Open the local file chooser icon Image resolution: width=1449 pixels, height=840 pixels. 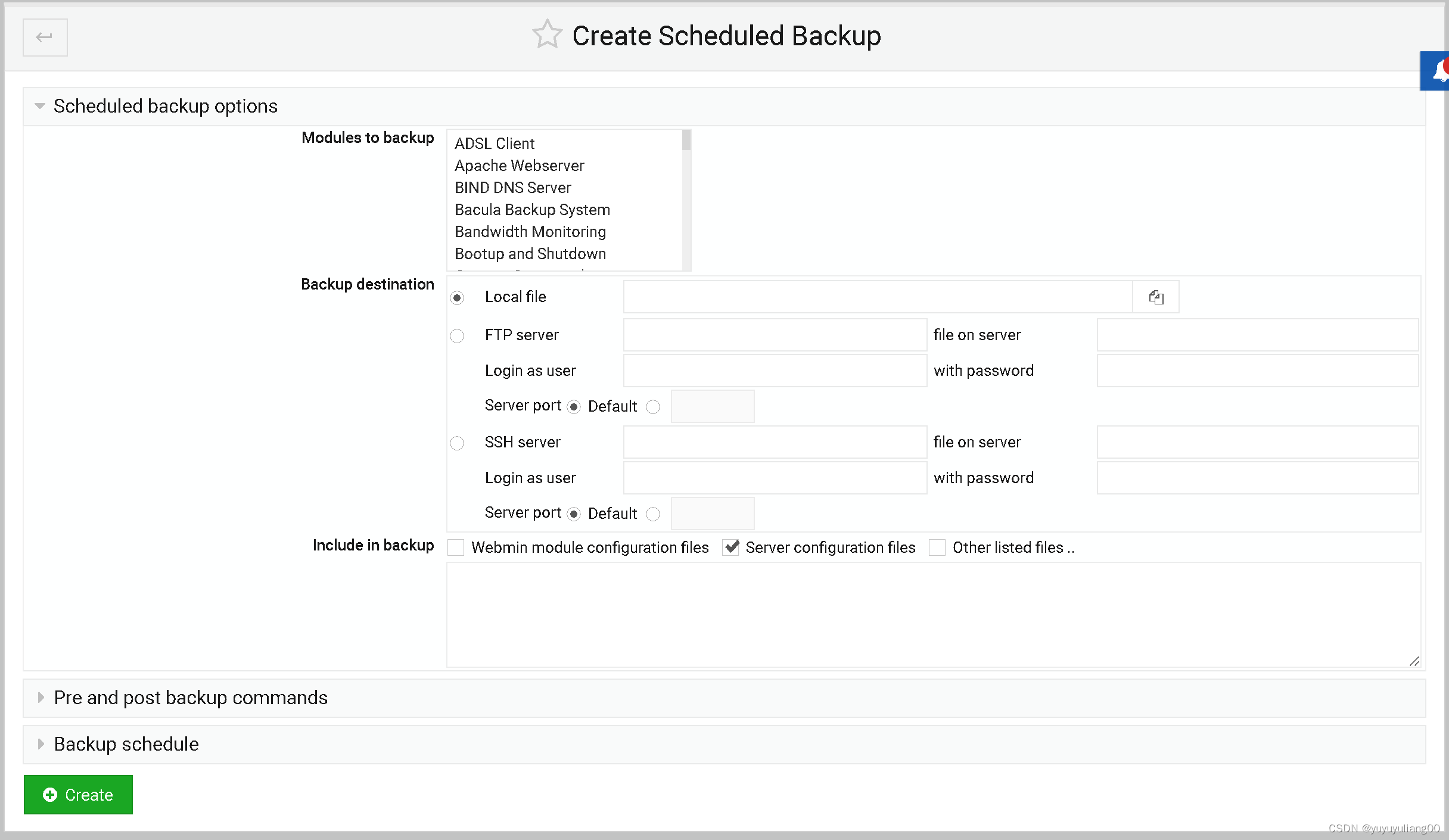click(1155, 297)
